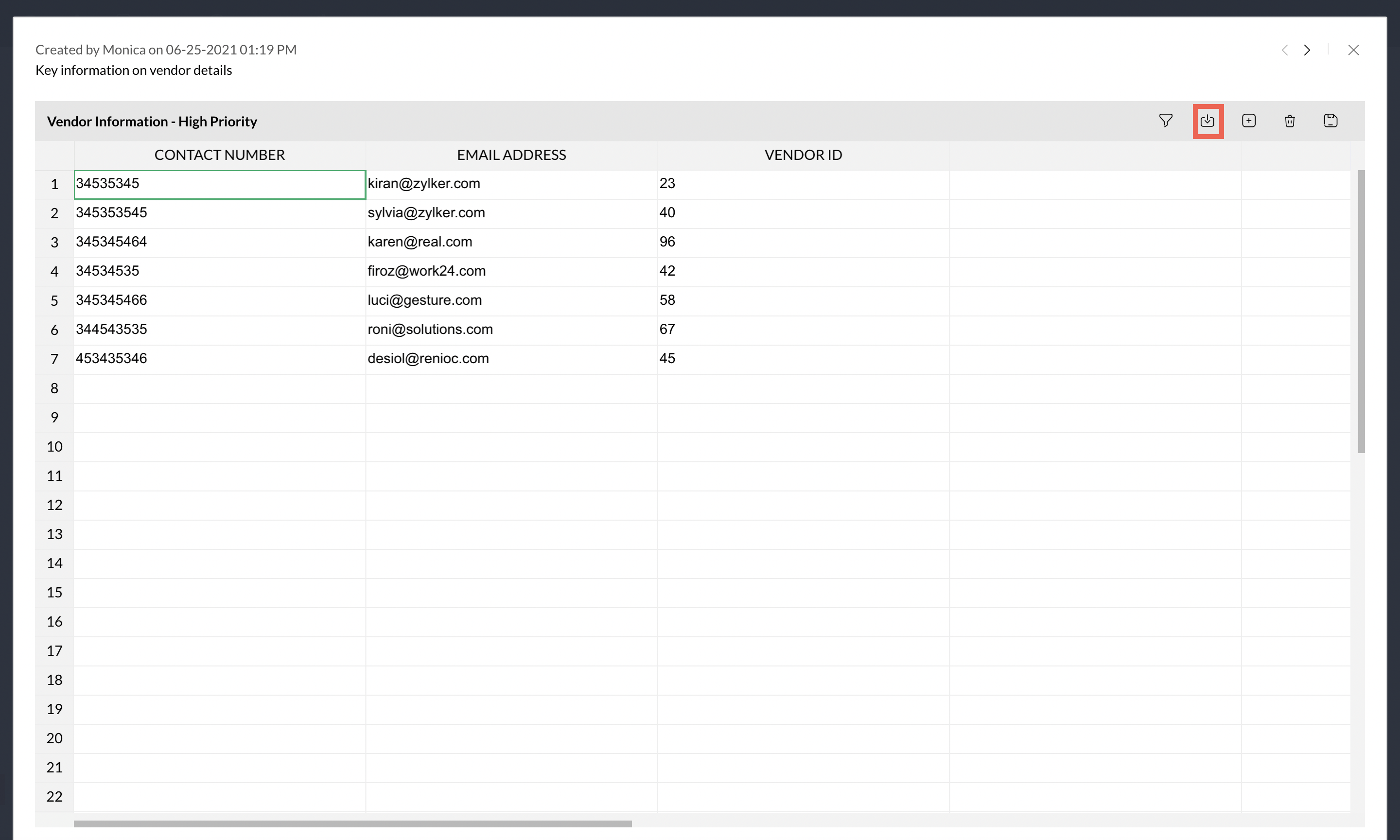The image size is (1400, 840).
Task: Select the VENDOR ID column header
Action: [803, 155]
